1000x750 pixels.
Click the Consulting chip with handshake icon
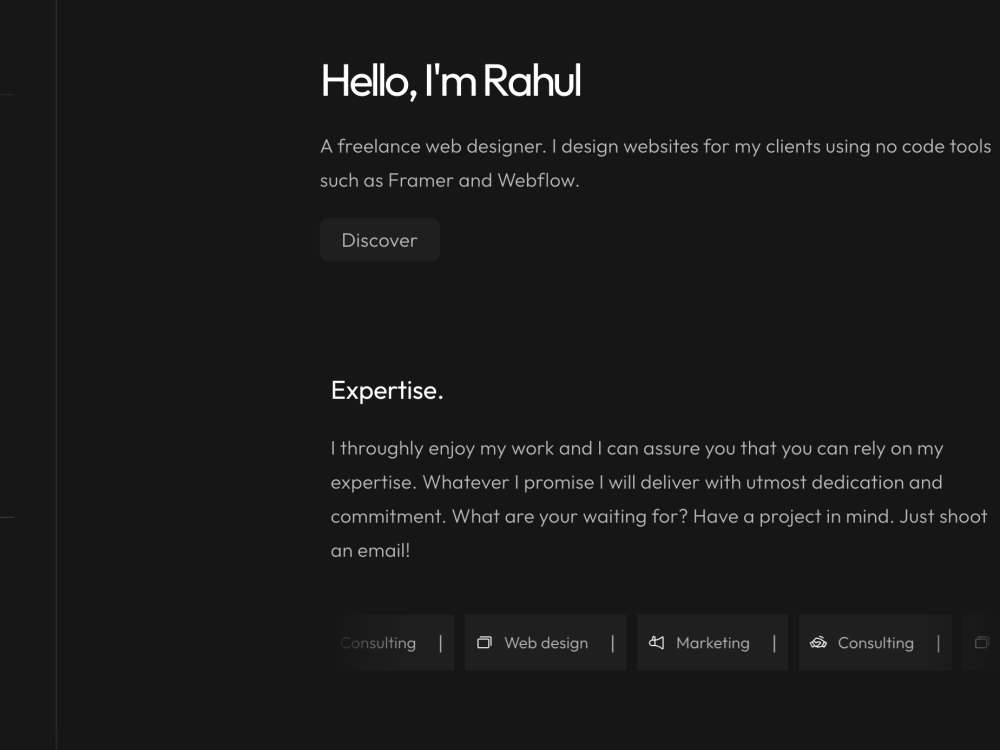[875, 643]
